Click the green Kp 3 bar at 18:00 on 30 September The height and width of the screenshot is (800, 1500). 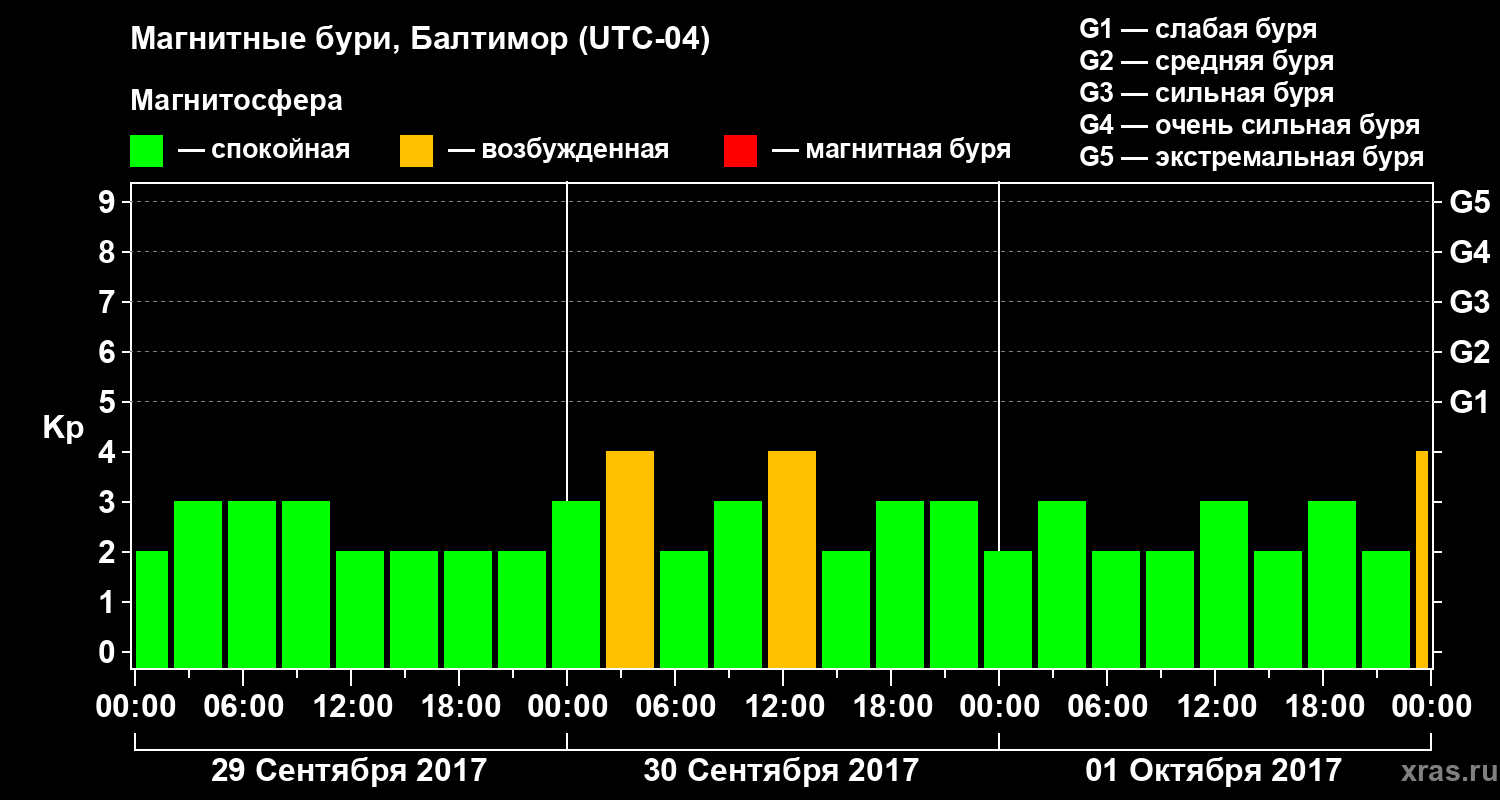pyautogui.click(x=900, y=585)
